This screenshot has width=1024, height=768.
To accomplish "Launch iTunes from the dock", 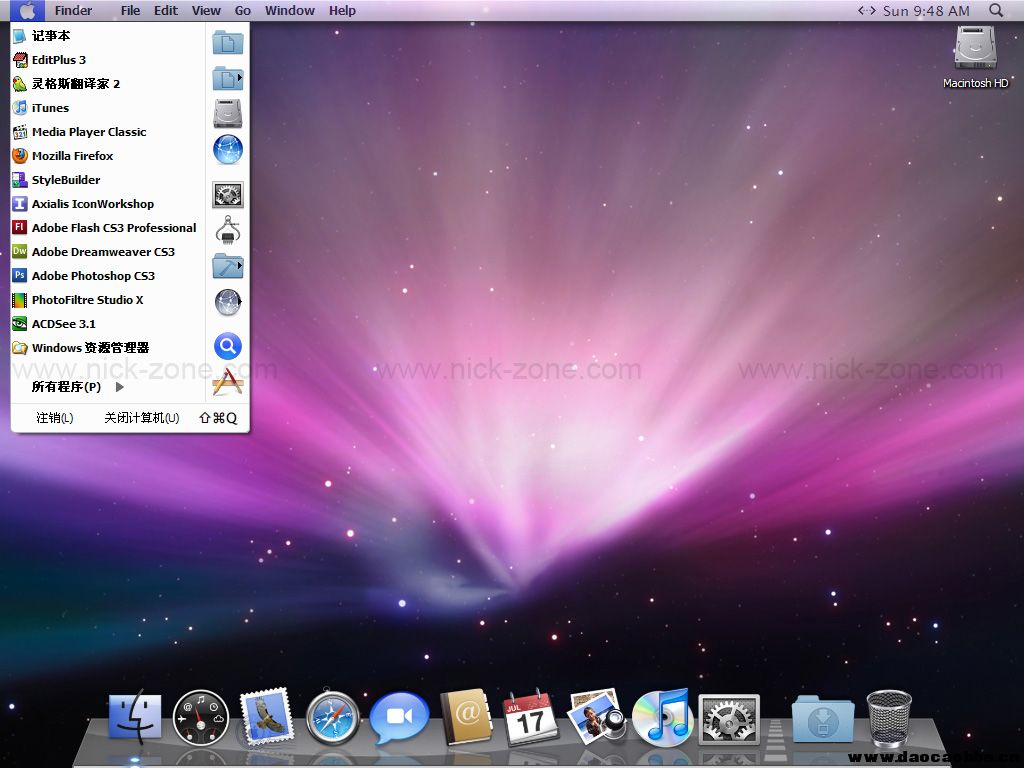I will [x=662, y=717].
